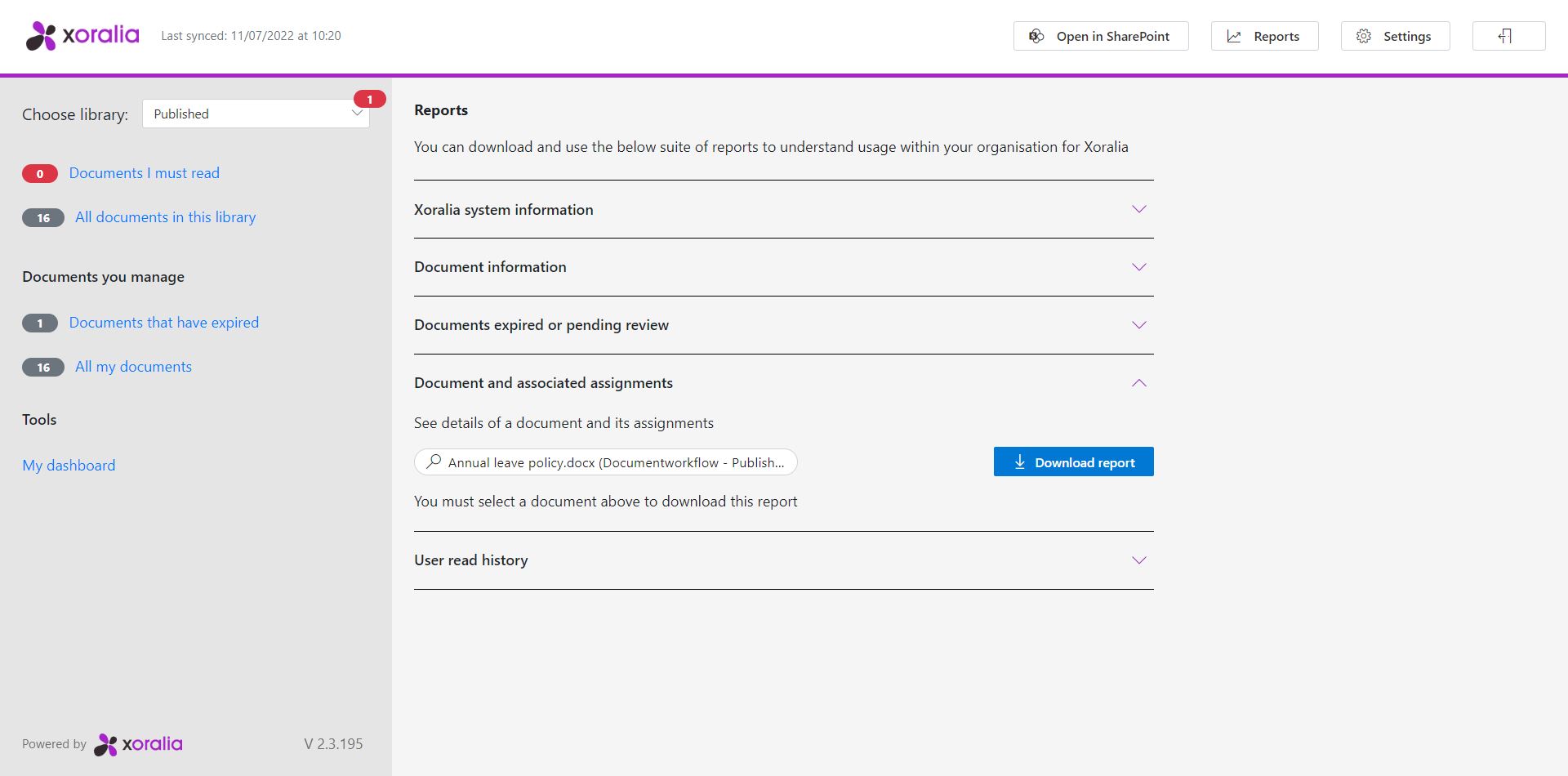Click the 'See details of a document' description
This screenshot has width=1568, height=776.
pyautogui.click(x=563, y=423)
